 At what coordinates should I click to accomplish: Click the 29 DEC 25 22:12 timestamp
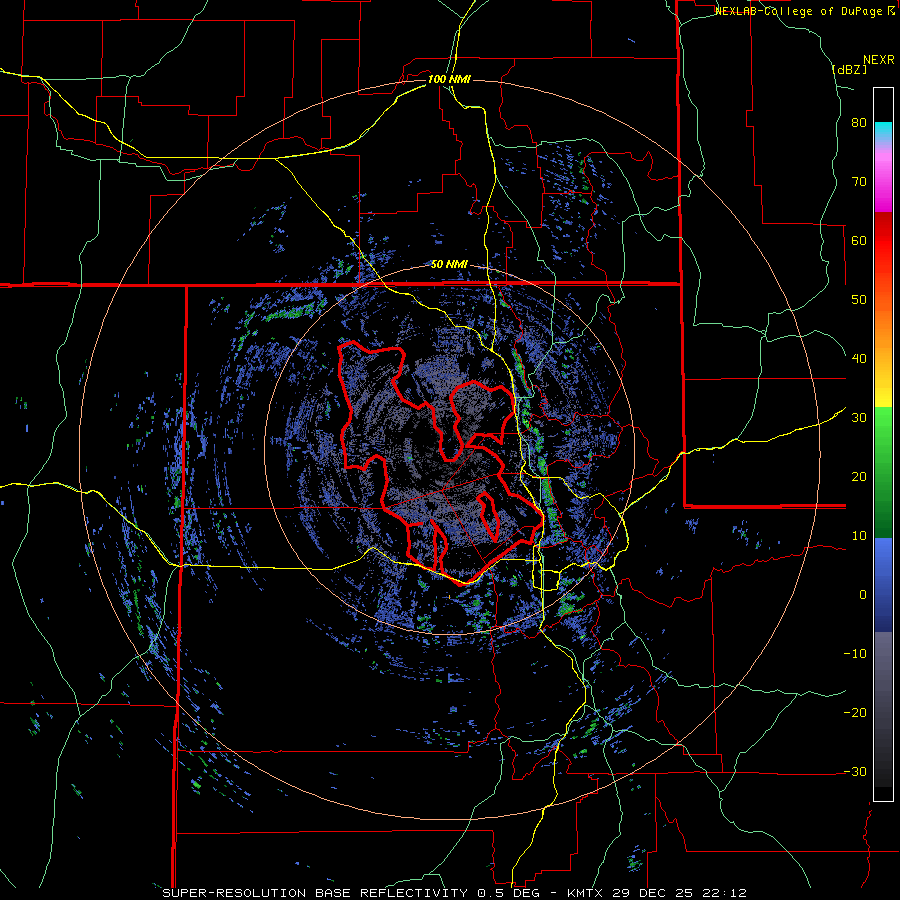tap(679, 893)
